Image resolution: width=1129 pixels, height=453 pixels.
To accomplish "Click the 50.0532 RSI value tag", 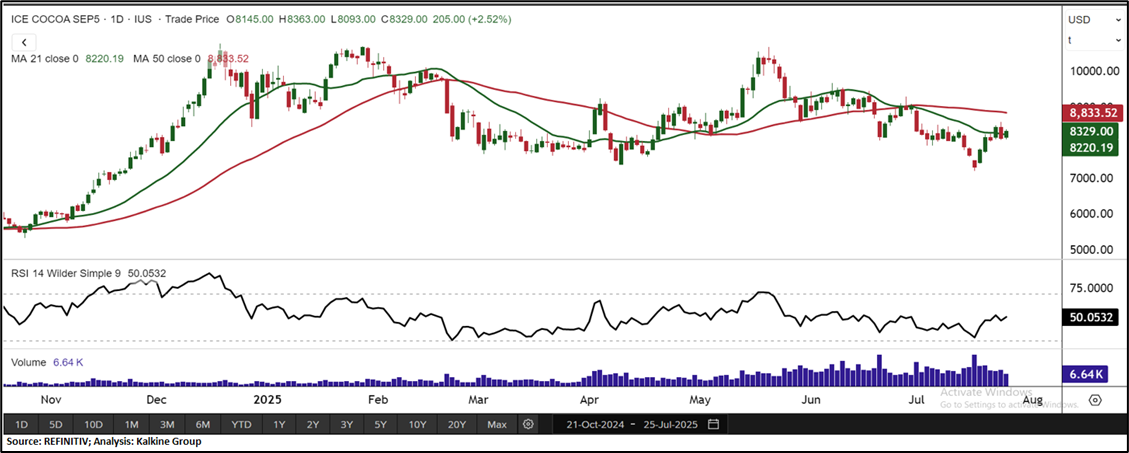I will click(1092, 317).
